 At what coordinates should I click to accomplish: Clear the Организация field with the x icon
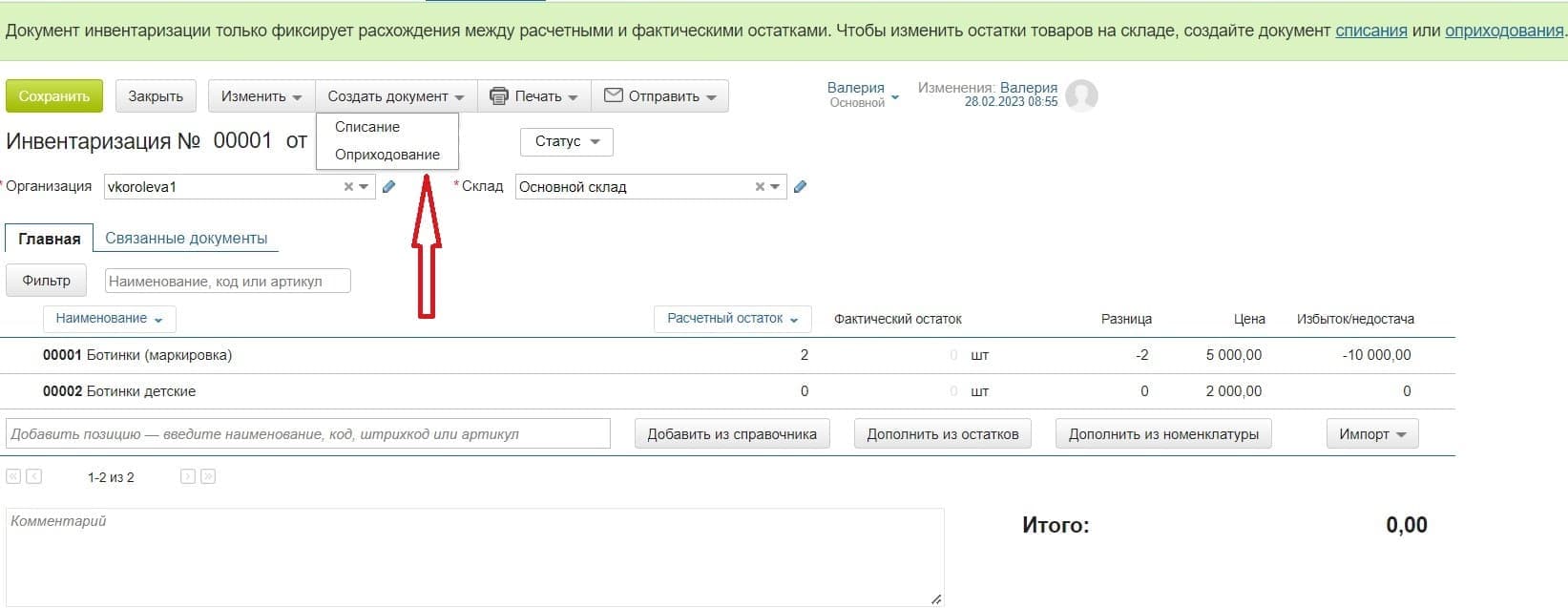pos(348,187)
